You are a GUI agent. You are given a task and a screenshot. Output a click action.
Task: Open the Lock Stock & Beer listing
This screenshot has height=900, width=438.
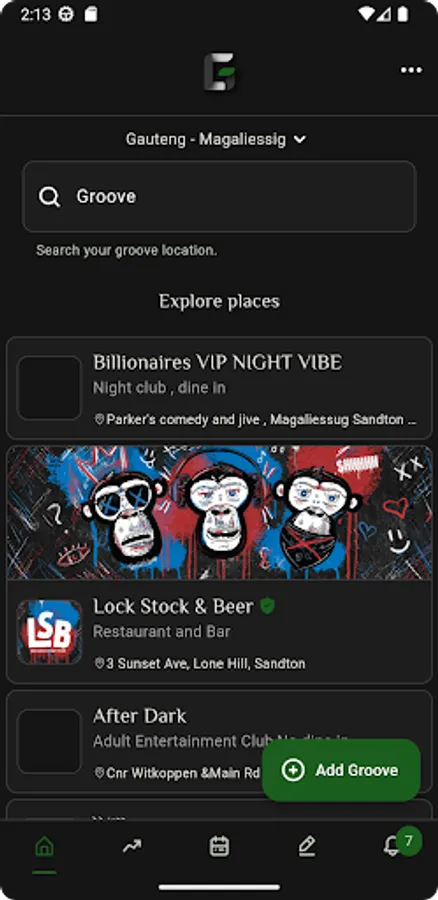219,631
